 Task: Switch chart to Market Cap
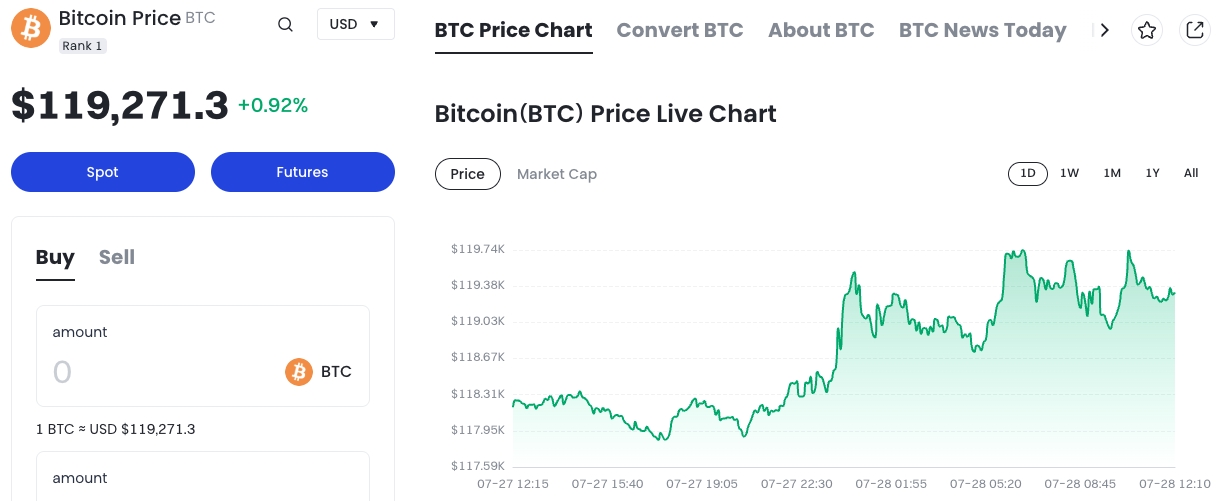[556, 174]
